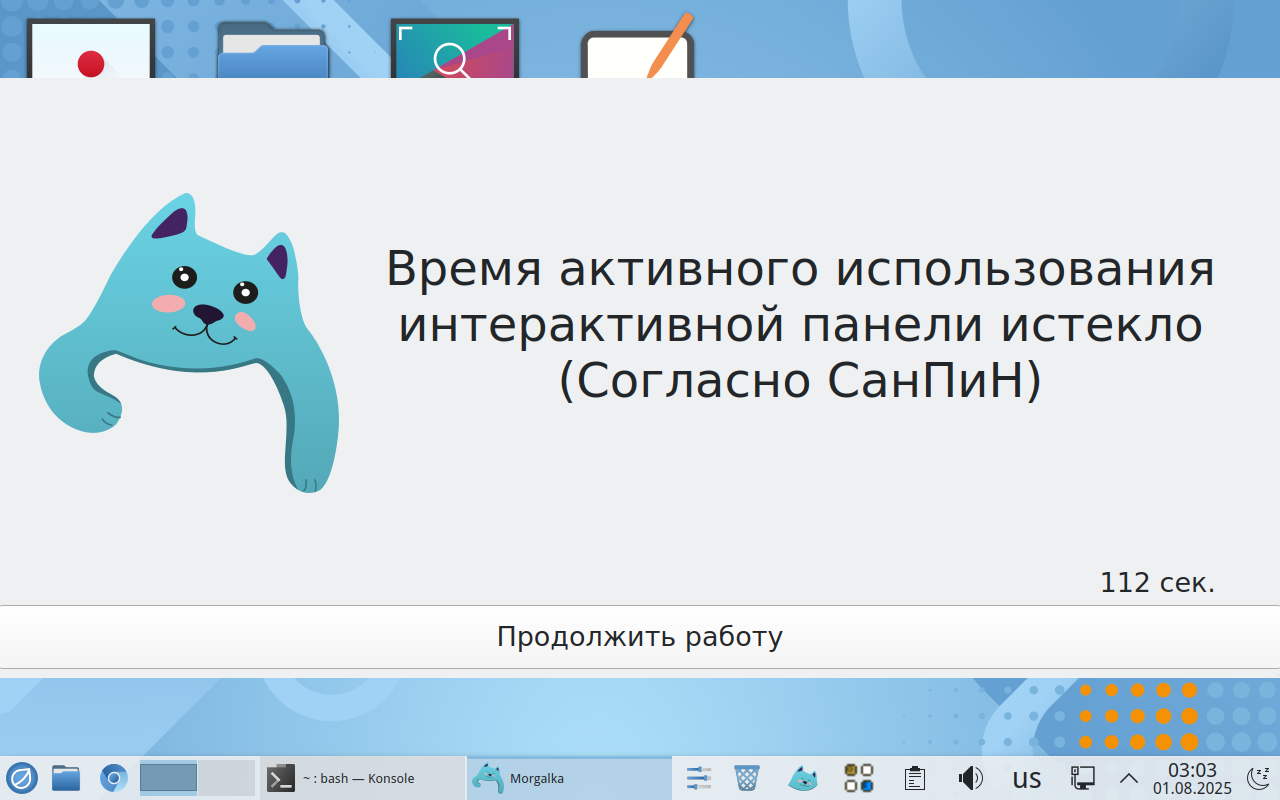Image resolution: width=1280 pixels, height=800 pixels.
Task: Switch the US keyboard layout indicator
Action: tap(1026, 778)
